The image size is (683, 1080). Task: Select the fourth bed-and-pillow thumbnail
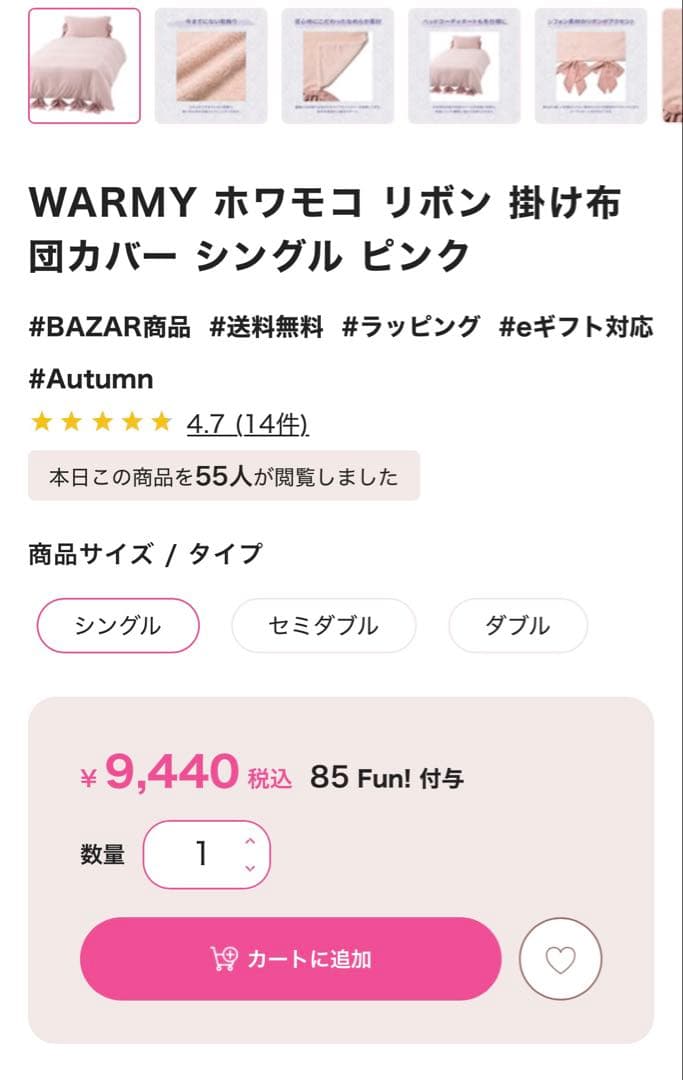464,66
